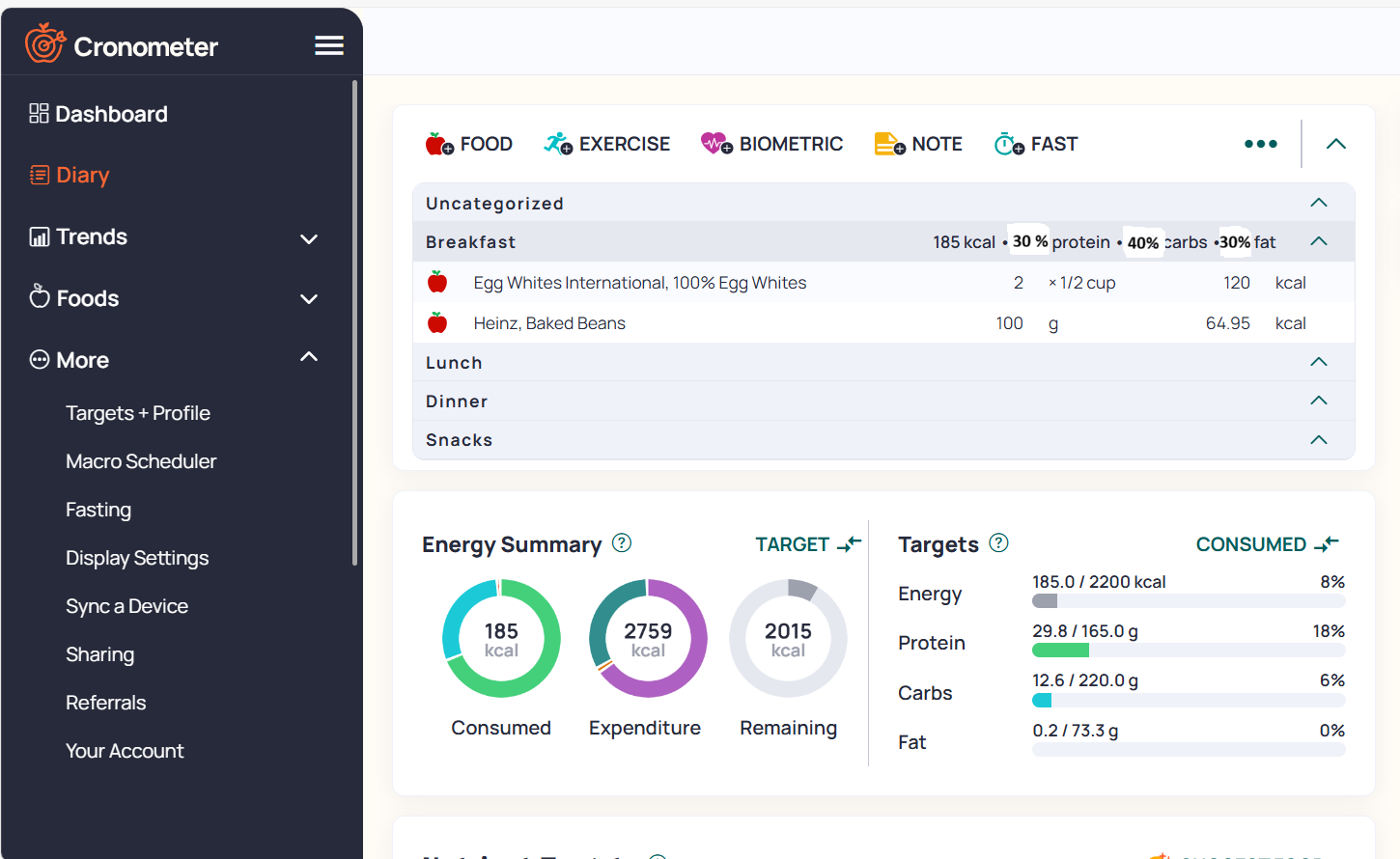Switch Energy Summary view via TARGET toggle
1400x859 pixels.
[808, 544]
